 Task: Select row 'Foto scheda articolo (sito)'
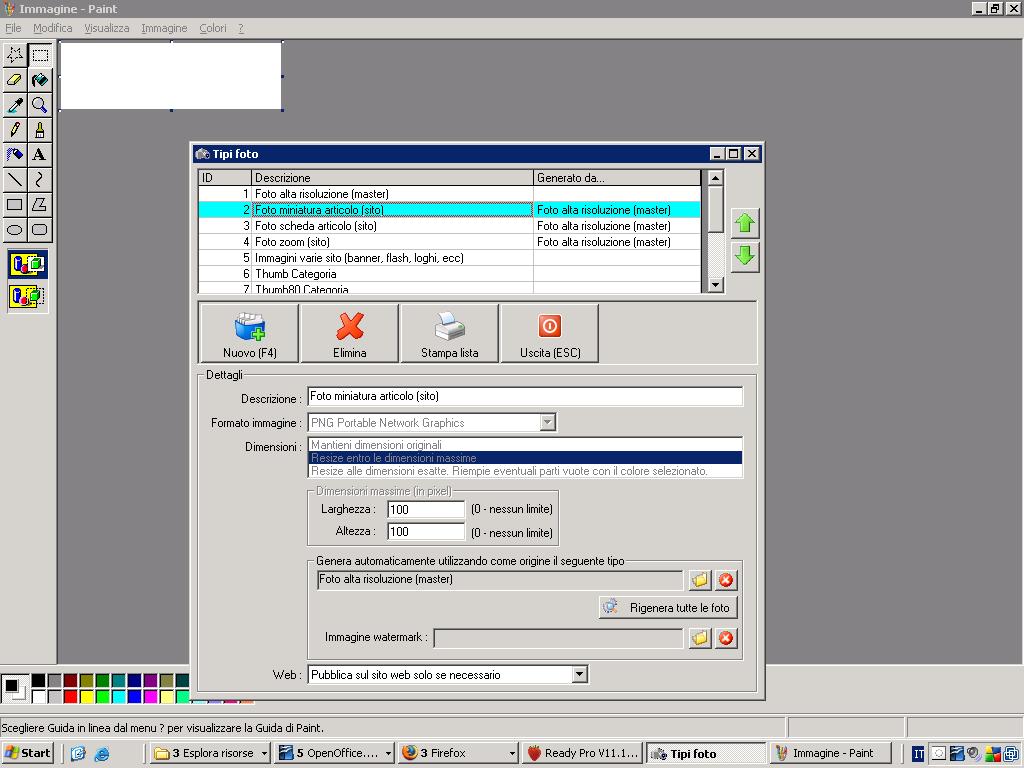click(x=450, y=226)
